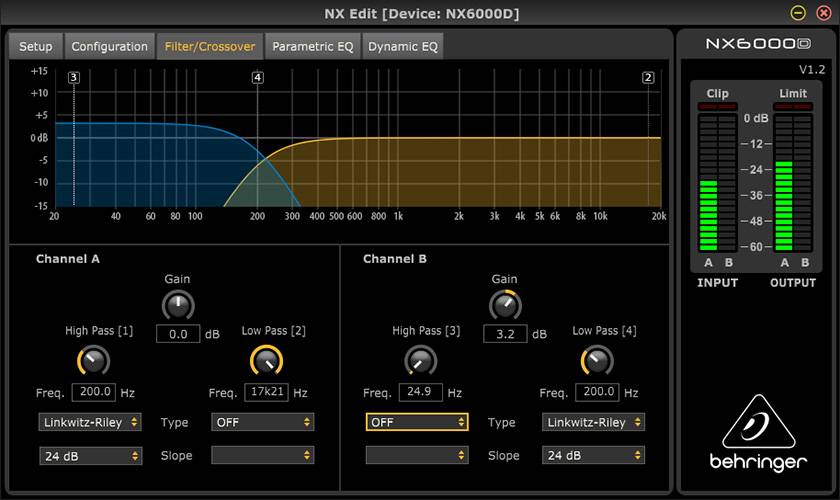Open Channel A Low Pass OFF type dropdown
Image resolution: width=840 pixels, height=500 pixels.
(263, 422)
